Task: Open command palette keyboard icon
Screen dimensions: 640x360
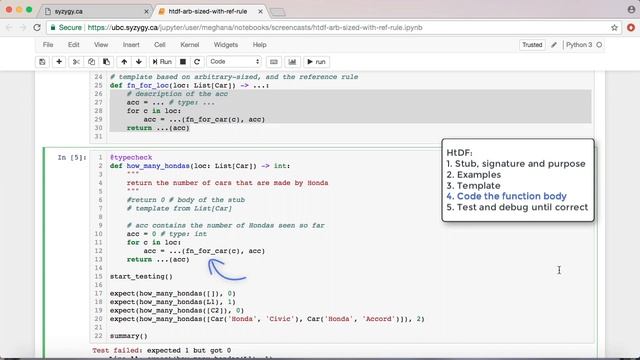Action: coord(273,62)
